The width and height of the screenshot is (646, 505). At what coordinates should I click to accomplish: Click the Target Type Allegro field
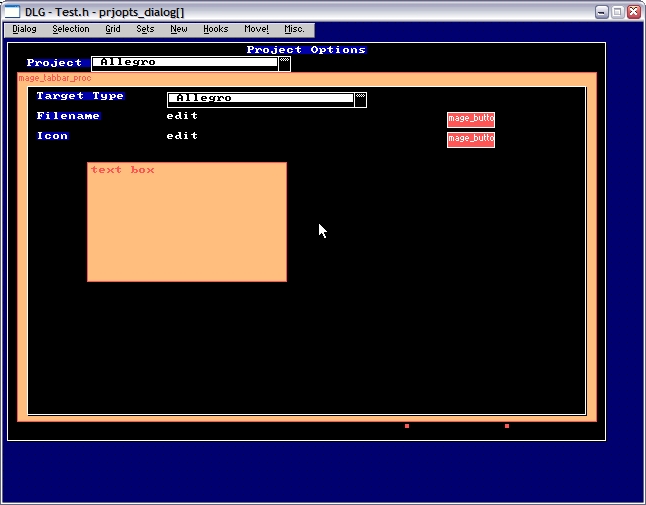click(260, 99)
